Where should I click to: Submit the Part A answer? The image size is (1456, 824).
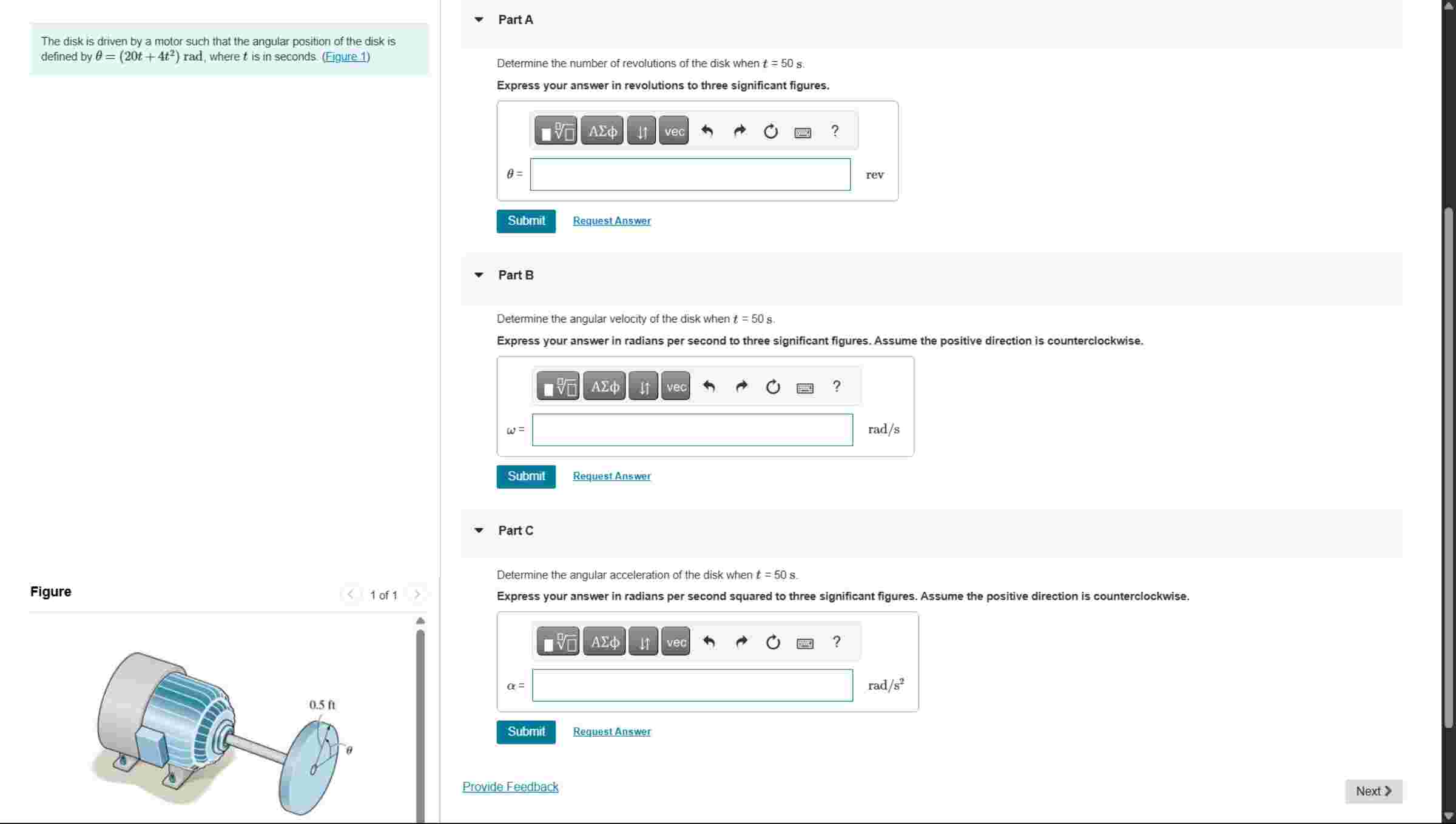pos(525,221)
